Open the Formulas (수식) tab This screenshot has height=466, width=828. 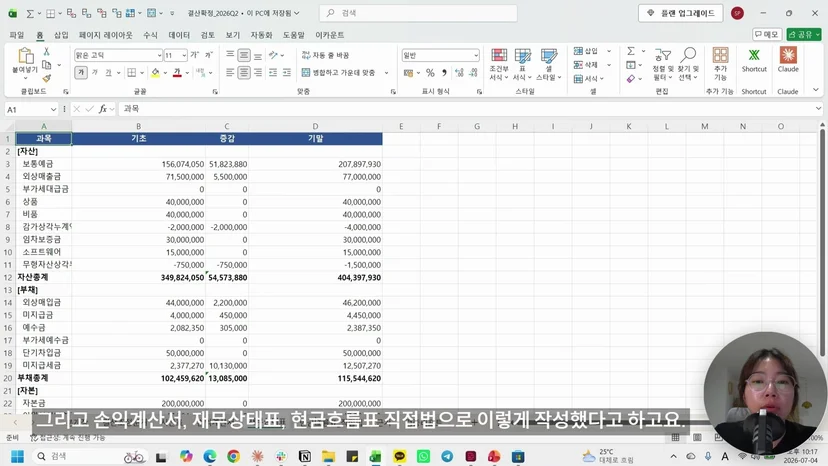click(x=150, y=35)
